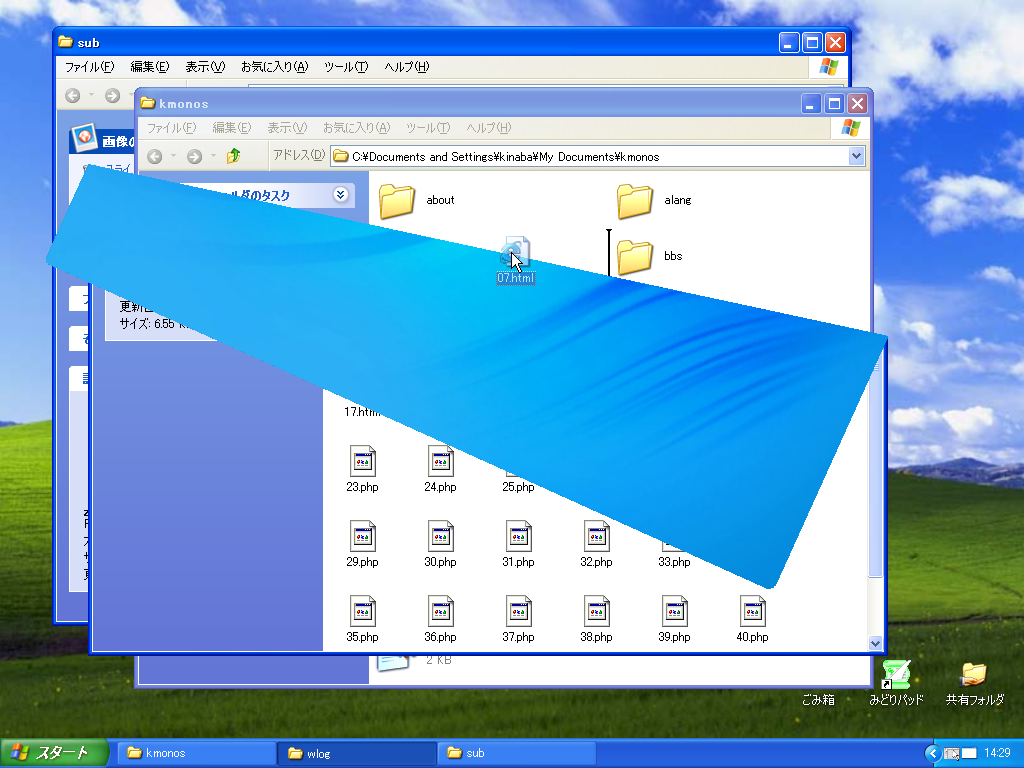This screenshot has width=1024, height=768.
Task: Open ツール menu in sub window
Action: pyautogui.click(x=346, y=67)
